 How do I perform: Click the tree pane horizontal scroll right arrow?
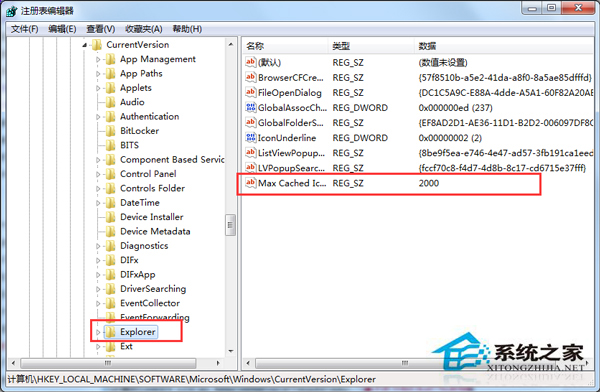pyautogui.click(x=218, y=363)
